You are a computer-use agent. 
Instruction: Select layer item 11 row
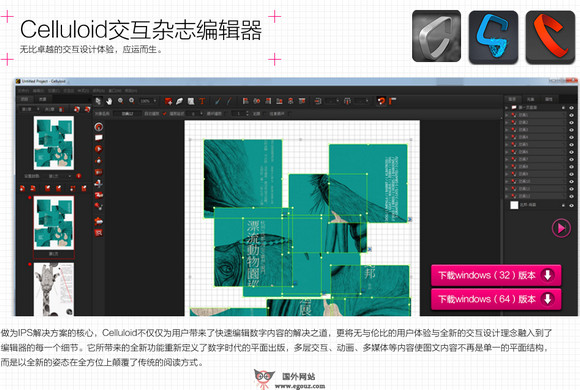[535, 189]
